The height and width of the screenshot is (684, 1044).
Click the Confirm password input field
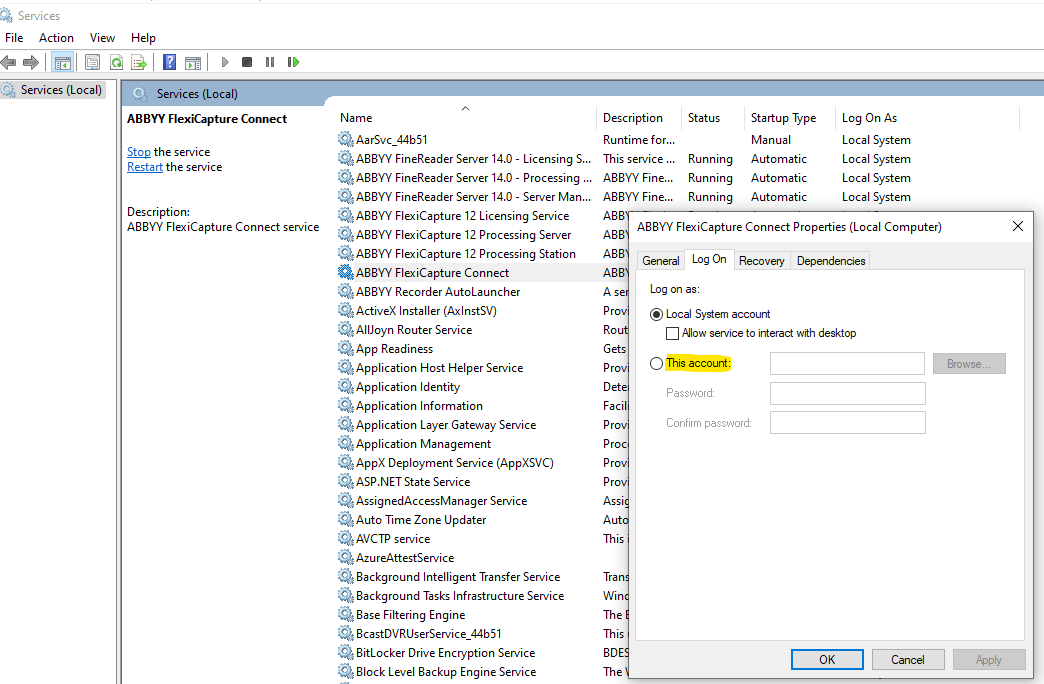[848, 422]
